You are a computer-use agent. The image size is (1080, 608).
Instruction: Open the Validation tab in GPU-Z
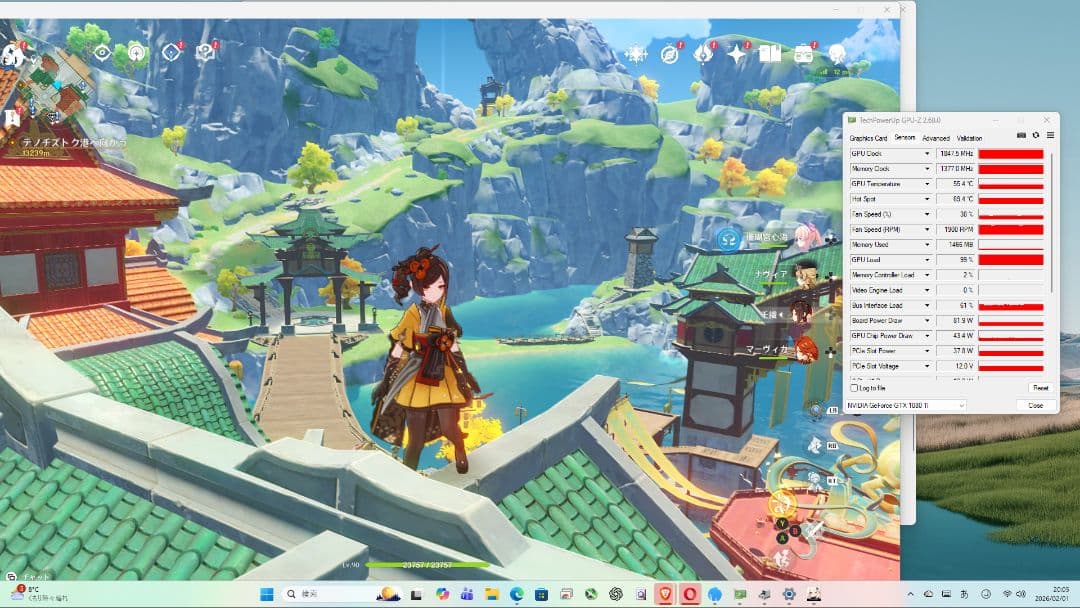coord(969,138)
